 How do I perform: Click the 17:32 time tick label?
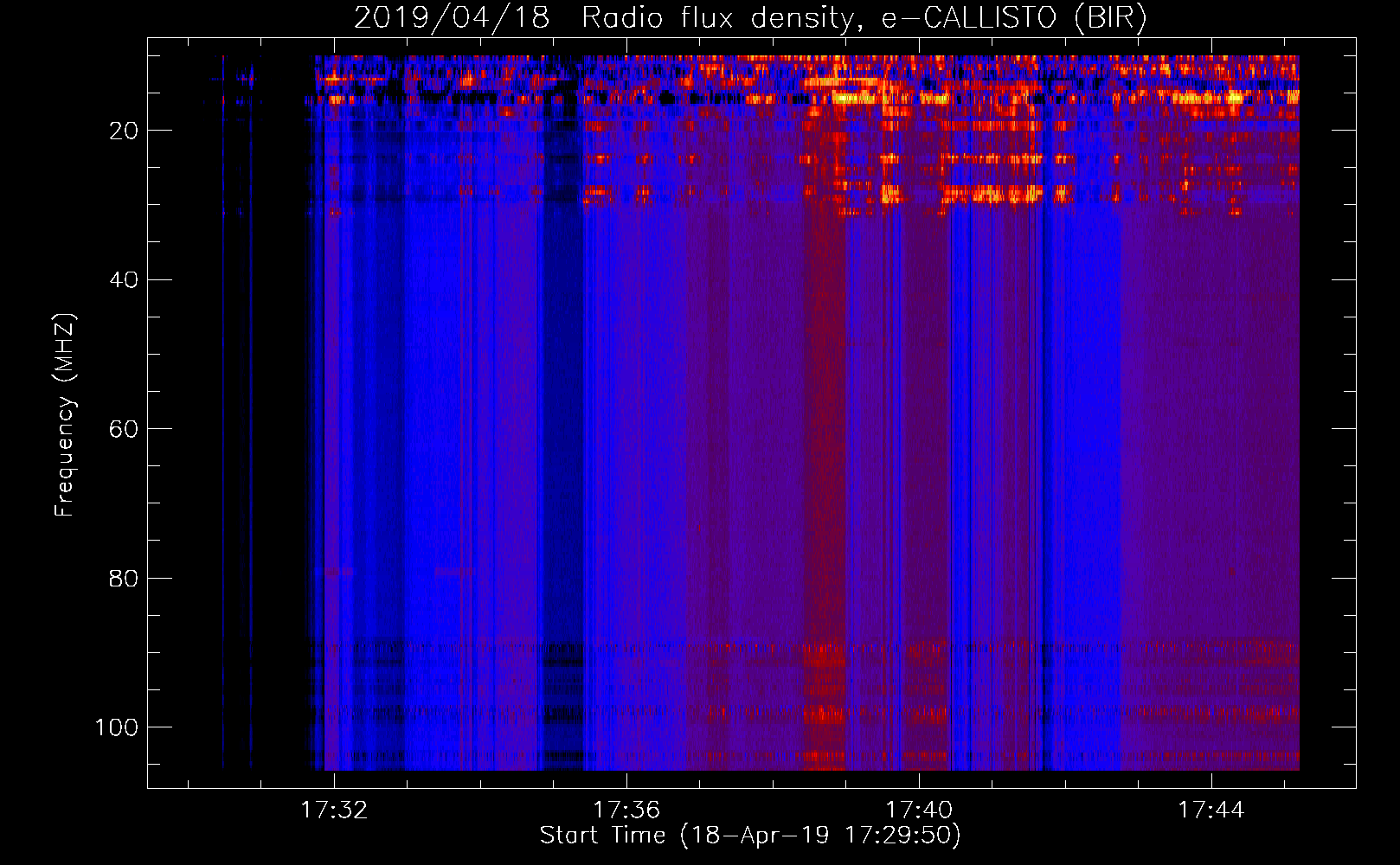(x=334, y=810)
